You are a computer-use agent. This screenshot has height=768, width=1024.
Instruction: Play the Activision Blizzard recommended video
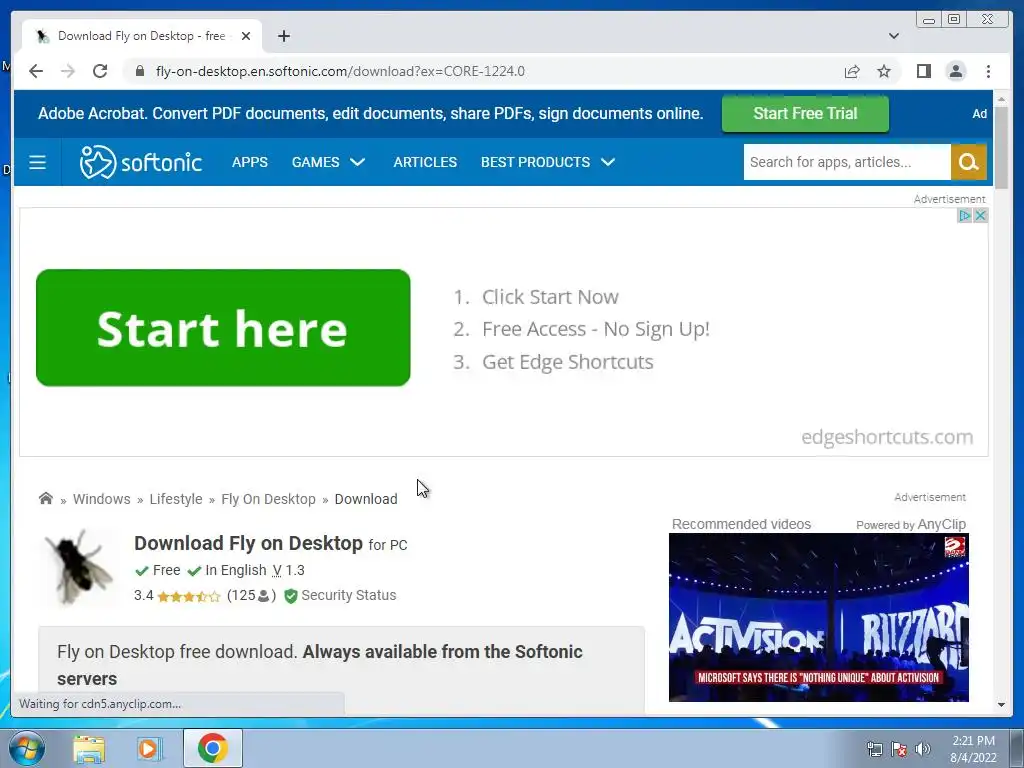818,617
